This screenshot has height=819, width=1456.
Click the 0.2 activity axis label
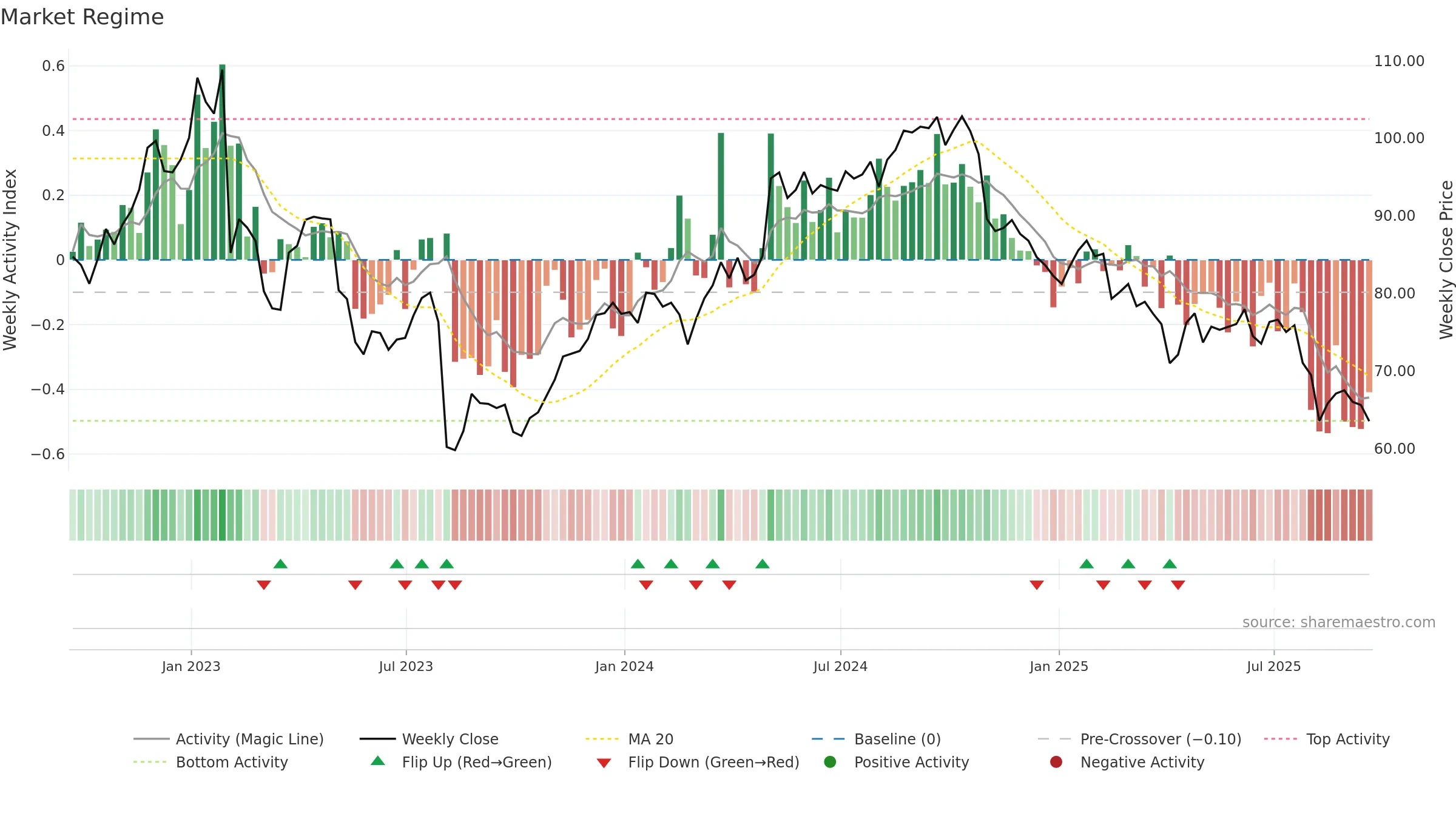53,195
